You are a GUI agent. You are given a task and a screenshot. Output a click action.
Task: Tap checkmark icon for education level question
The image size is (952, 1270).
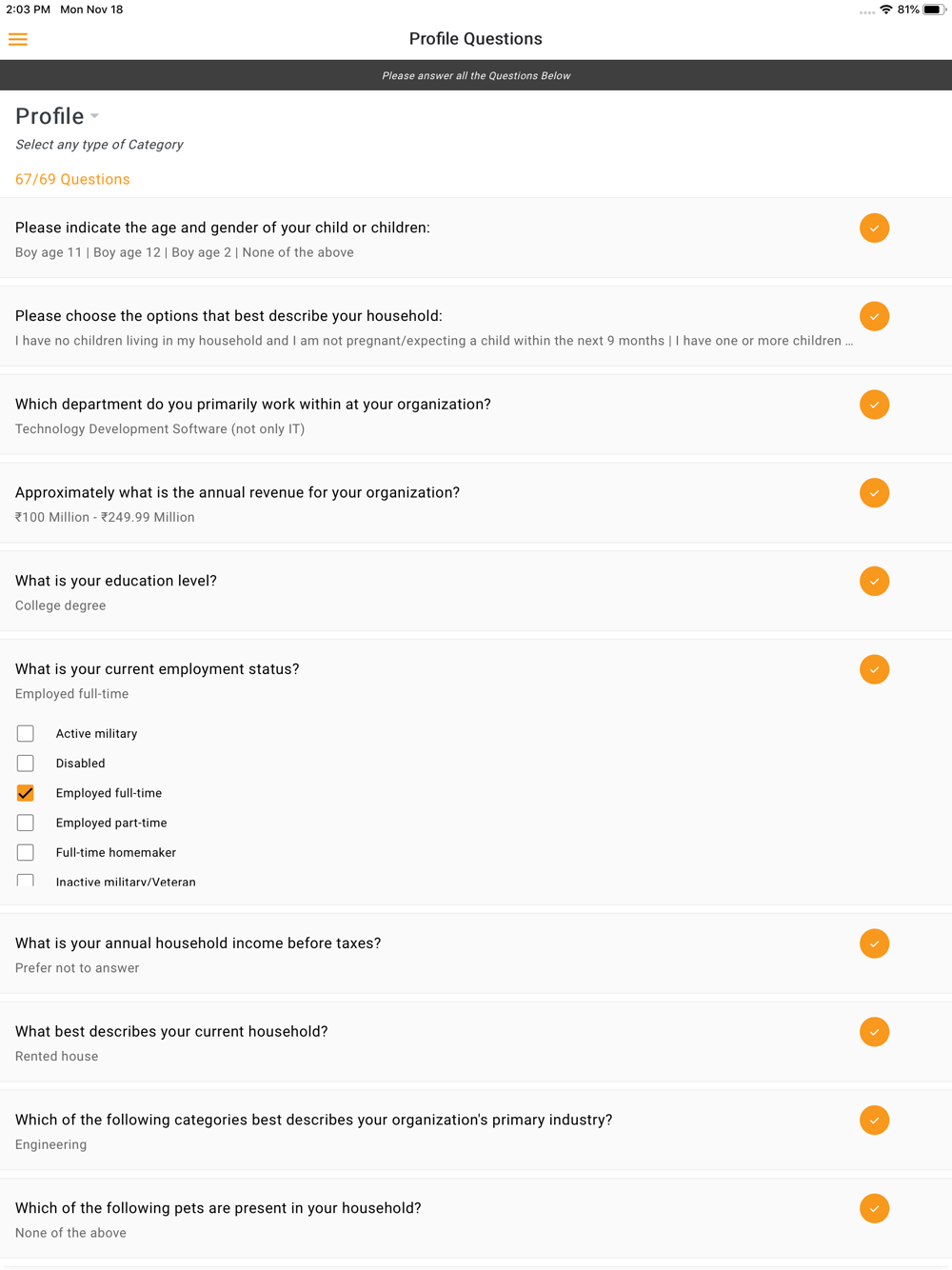point(874,581)
